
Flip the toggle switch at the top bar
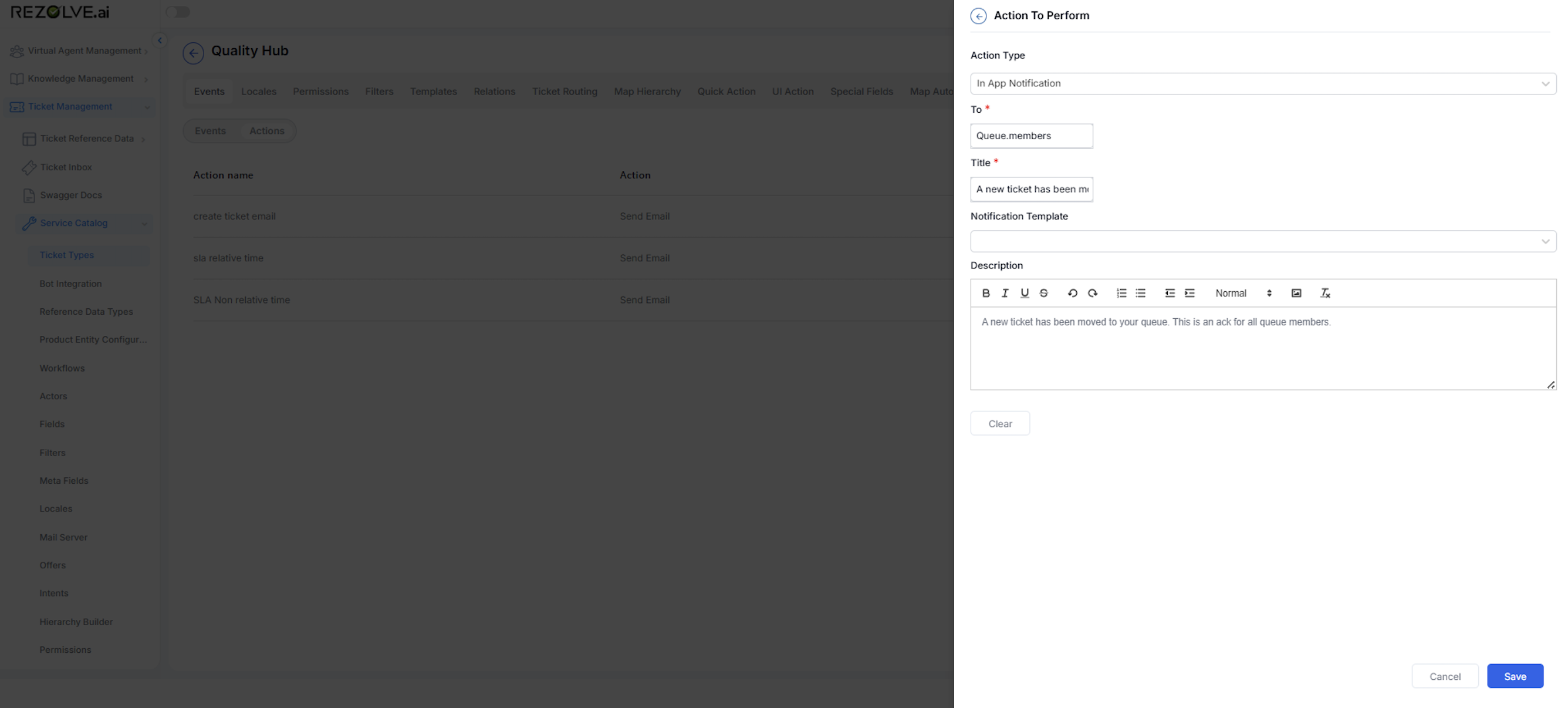tap(178, 12)
